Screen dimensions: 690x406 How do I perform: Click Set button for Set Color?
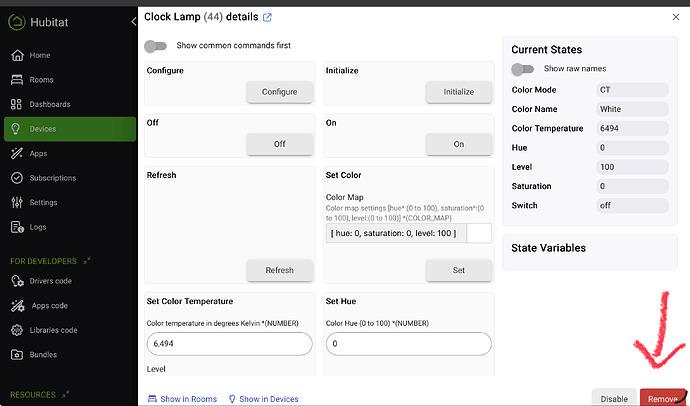[x=459, y=270]
